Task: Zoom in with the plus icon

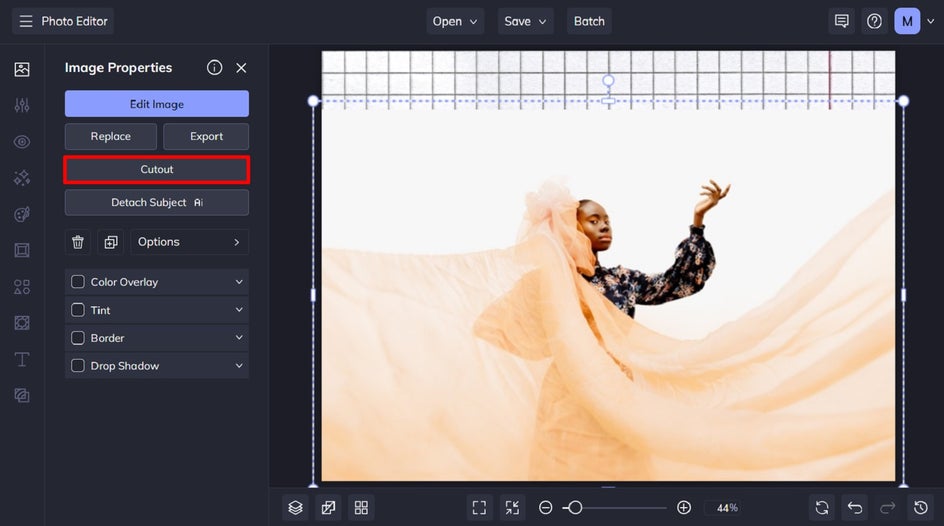Action: click(x=684, y=508)
